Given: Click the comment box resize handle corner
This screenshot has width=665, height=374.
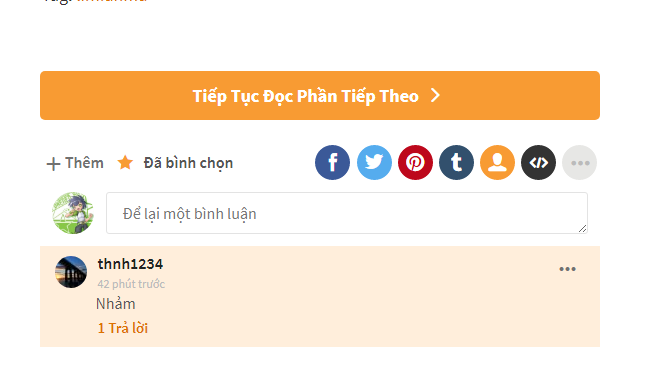Looking at the screenshot, I should [x=582, y=229].
